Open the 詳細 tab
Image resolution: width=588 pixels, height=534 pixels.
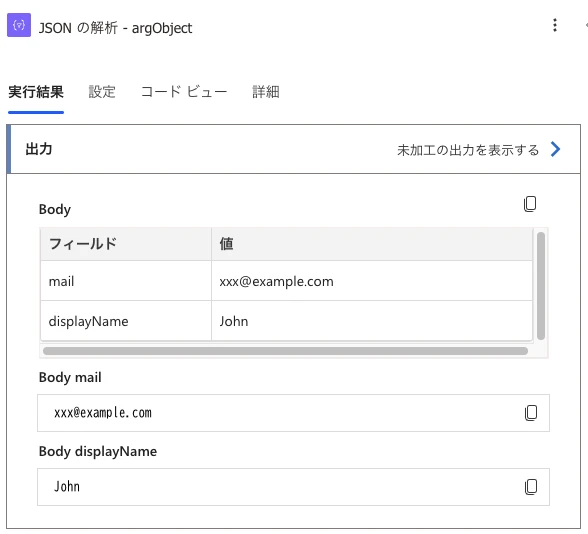pos(266,92)
